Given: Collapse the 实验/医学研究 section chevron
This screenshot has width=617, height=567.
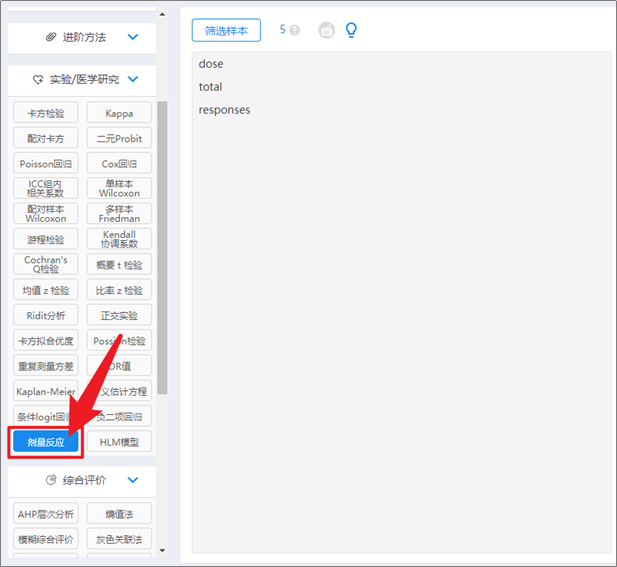Looking at the screenshot, I should pos(133,79).
